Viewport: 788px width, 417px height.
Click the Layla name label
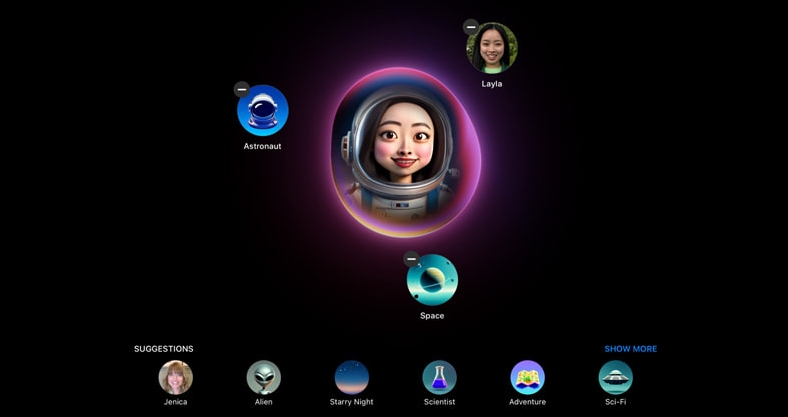[x=492, y=84]
